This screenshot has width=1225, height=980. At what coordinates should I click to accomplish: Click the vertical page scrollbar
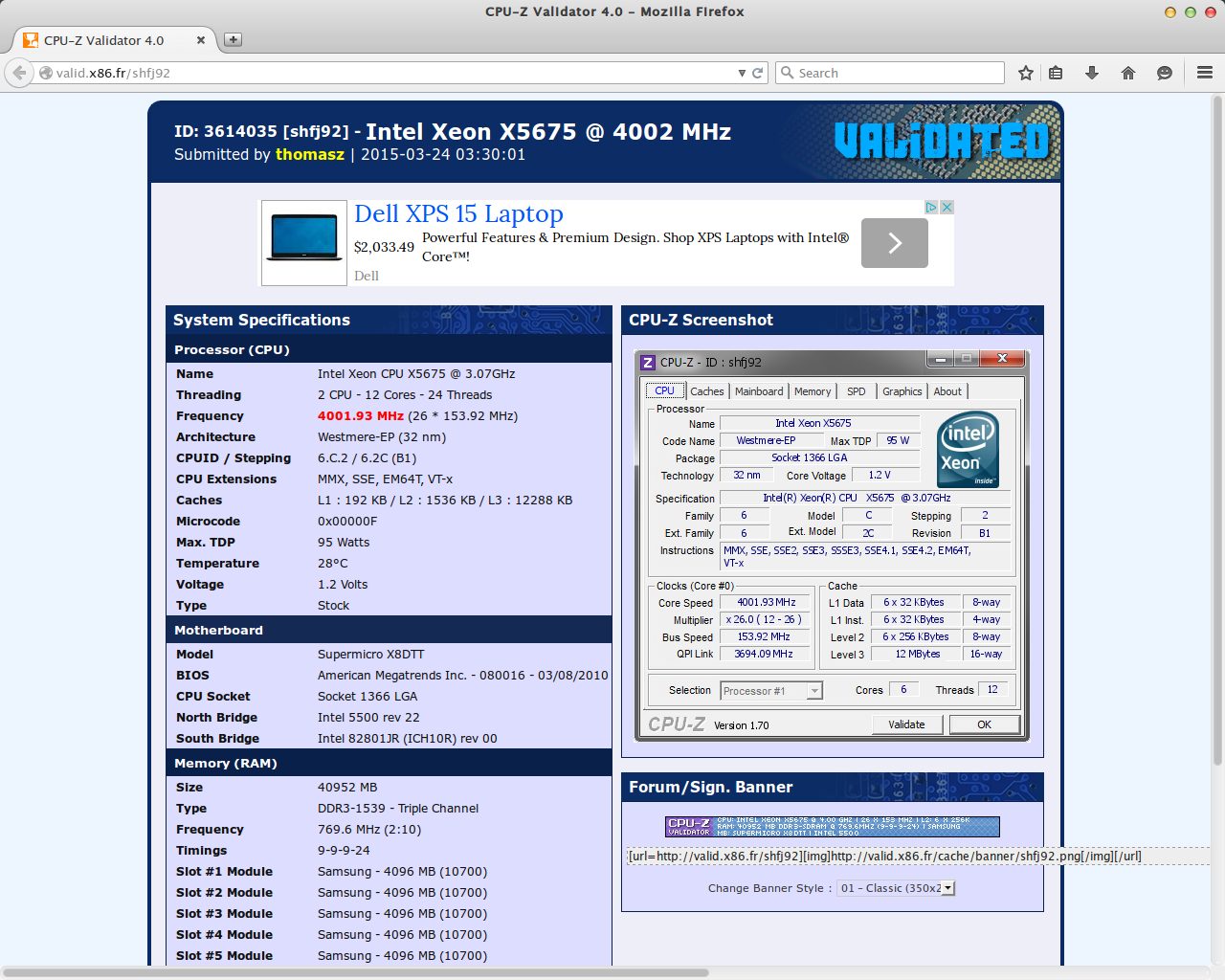click(1217, 429)
